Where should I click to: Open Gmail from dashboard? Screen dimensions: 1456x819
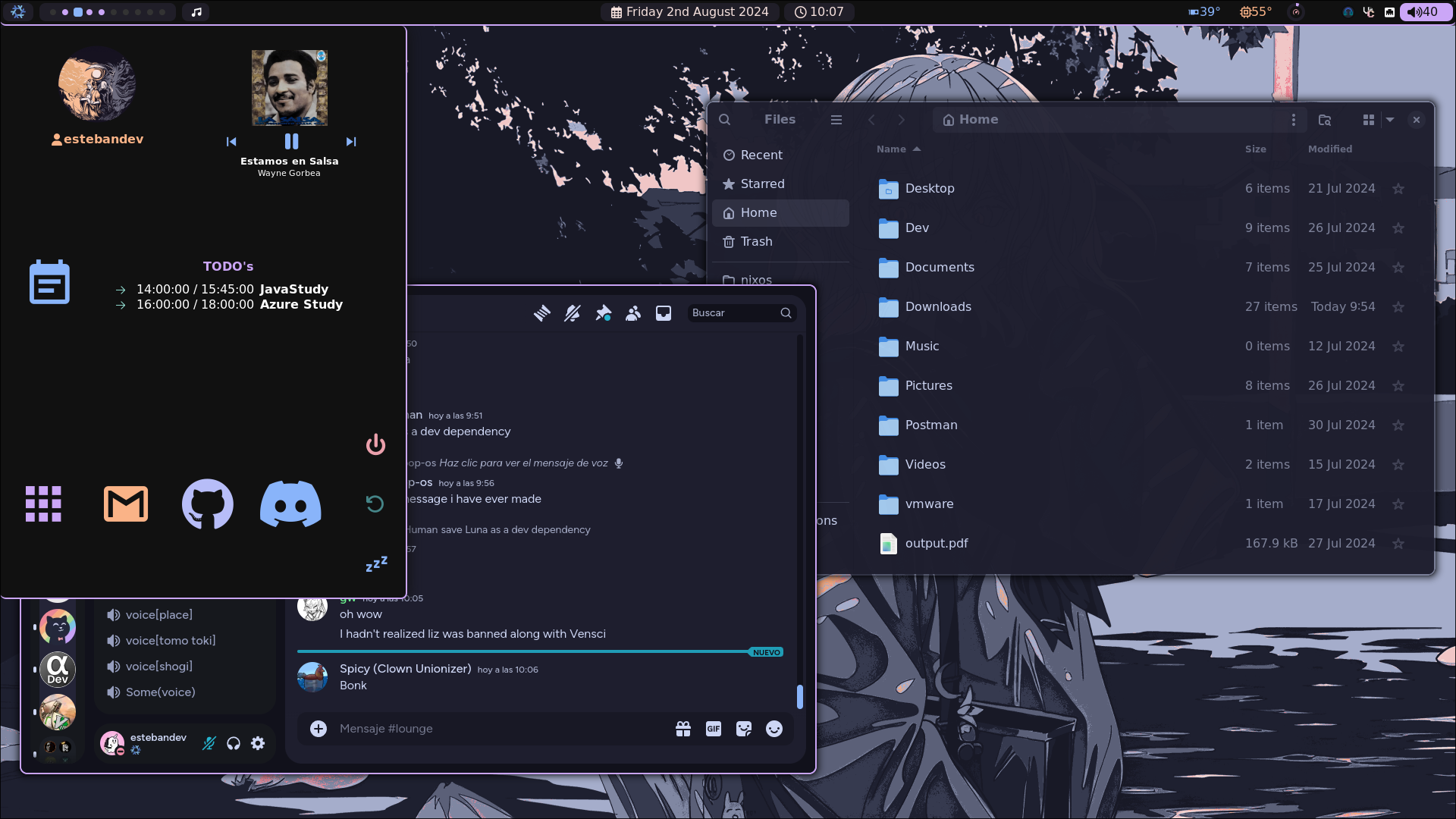pos(126,504)
